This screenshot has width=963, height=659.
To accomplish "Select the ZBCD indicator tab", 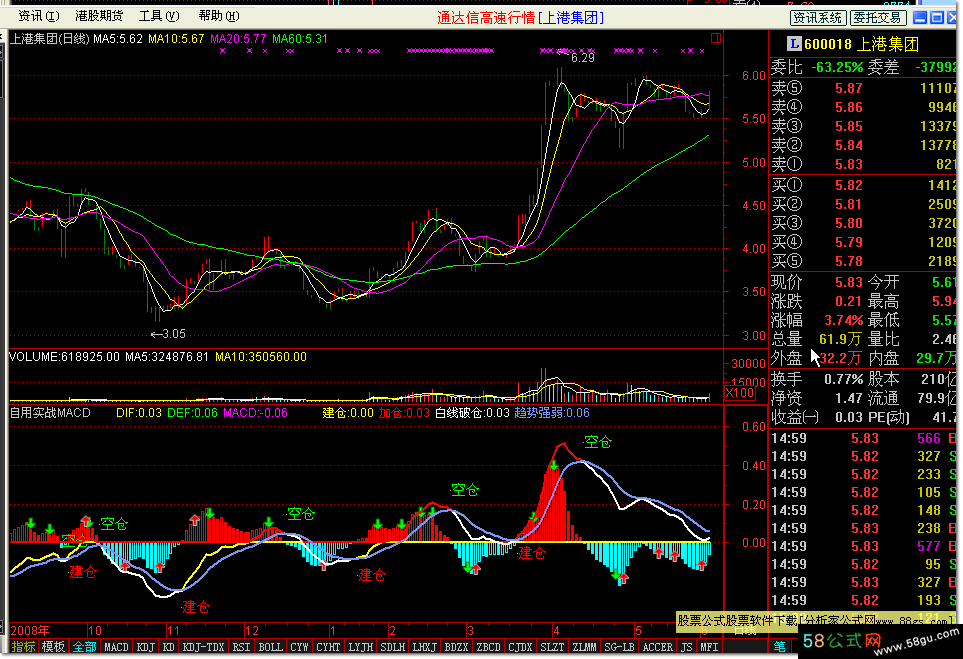I will point(488,647).
